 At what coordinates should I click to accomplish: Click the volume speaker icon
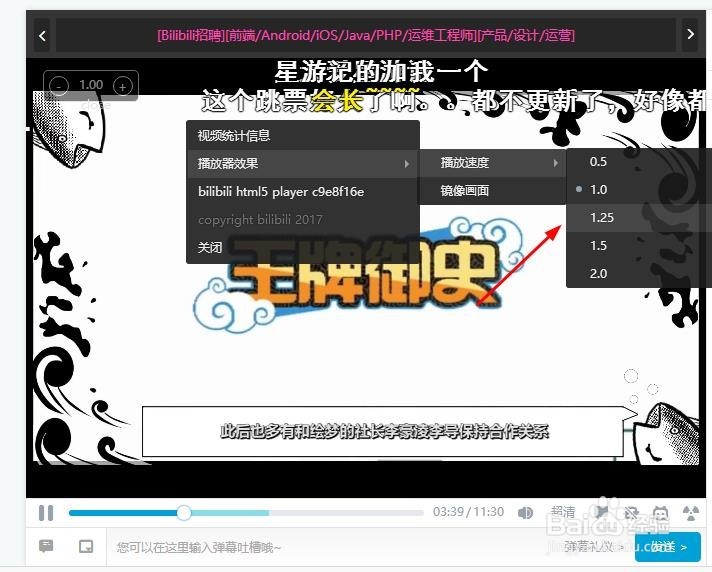(525, 513)
